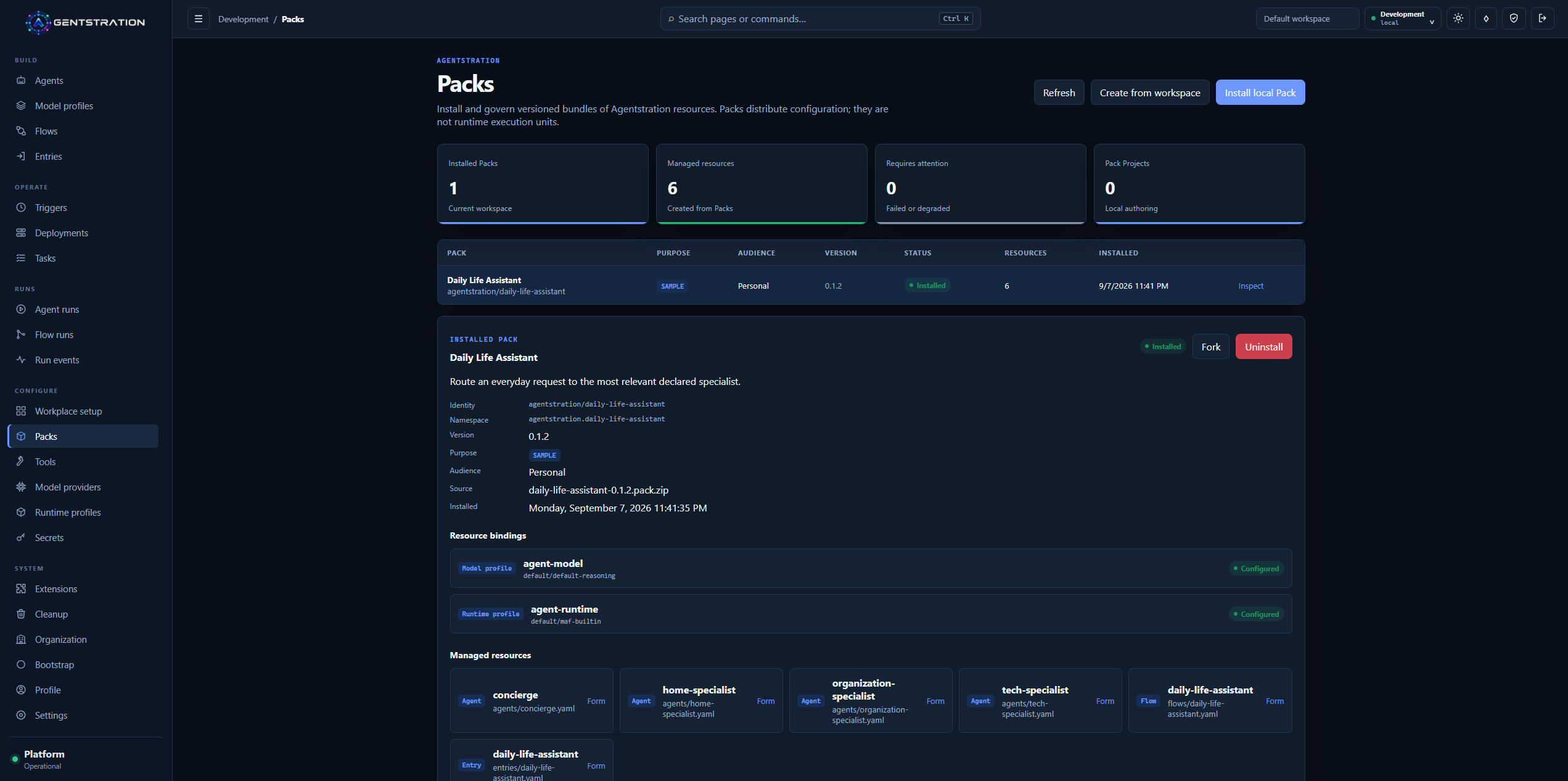Click Create from workspace button
The image size is (1568, 781).
1150,93
